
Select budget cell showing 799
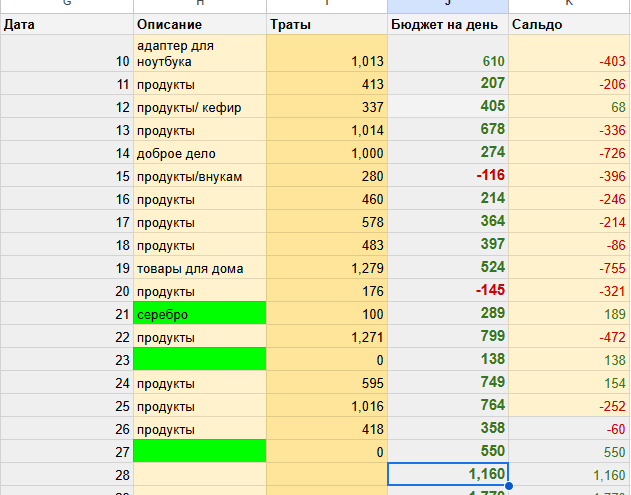click(448, 336)
